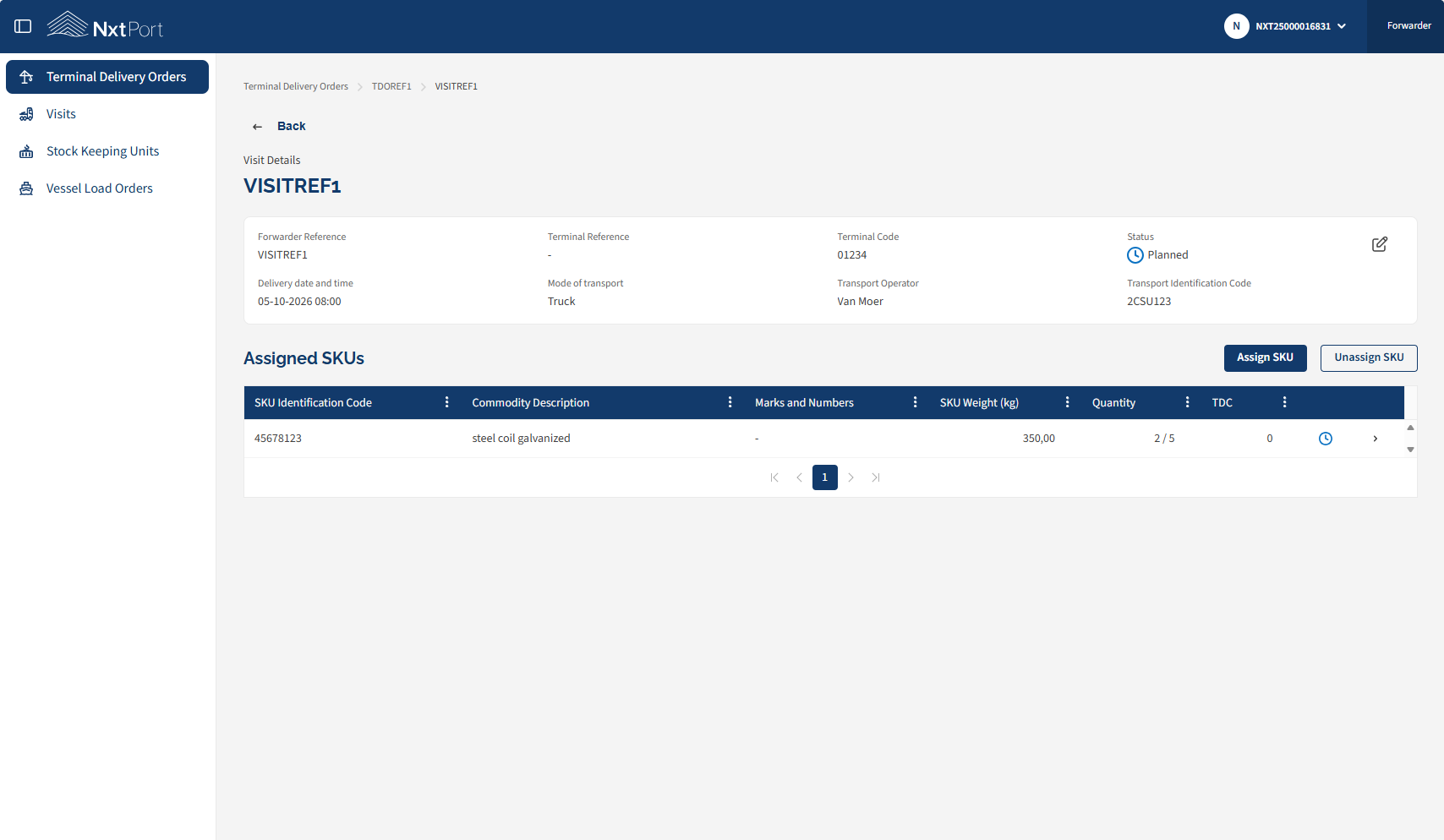
Task: Open Visits in sidebar
Action: (x=107, y=114)
